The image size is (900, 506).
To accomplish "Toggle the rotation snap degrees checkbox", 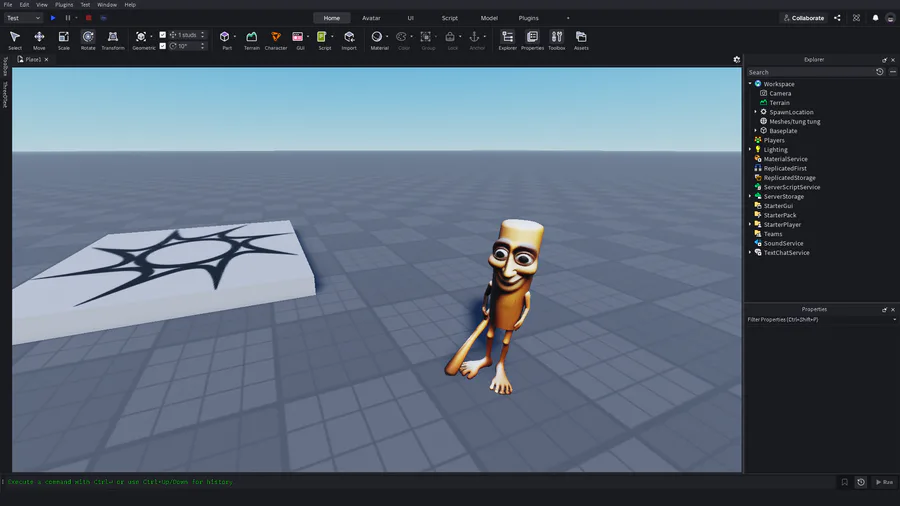I will click(x=162, y=46).
